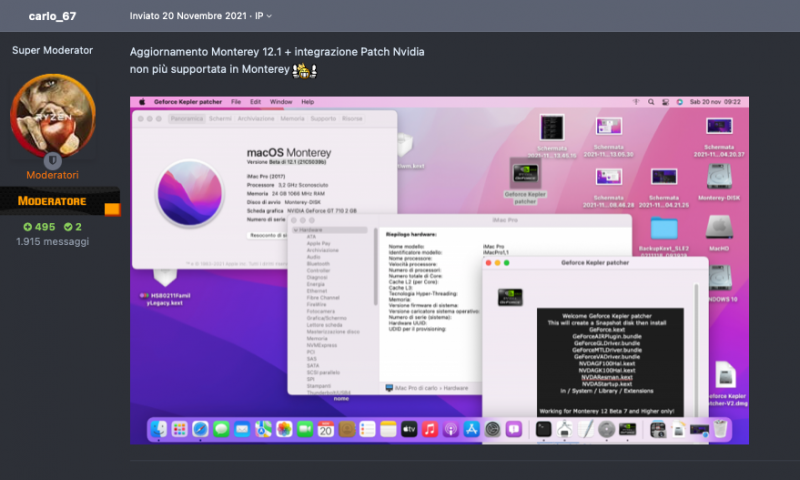Click Spotlight search icon in menu bar

click(x=651, y=102)
